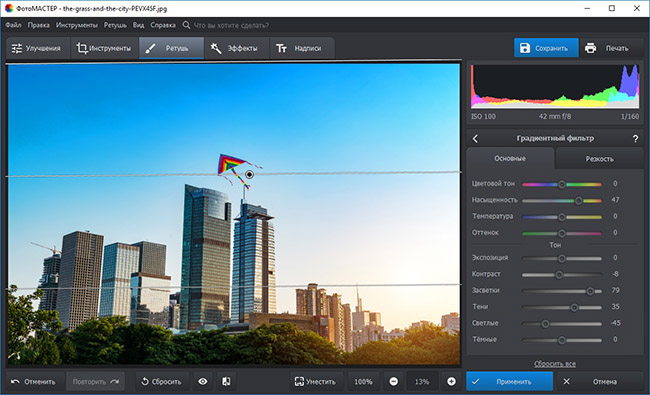Click the 13% zoom value field
The width and height of the screenshot is (650, 395).
pos(422,381)
